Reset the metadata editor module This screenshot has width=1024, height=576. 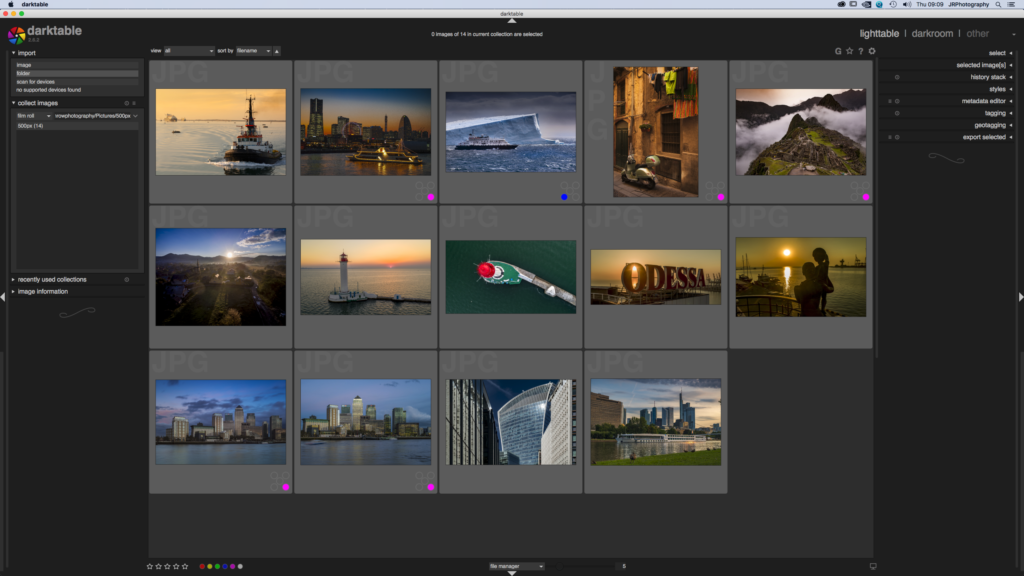(x=897, y=101)
